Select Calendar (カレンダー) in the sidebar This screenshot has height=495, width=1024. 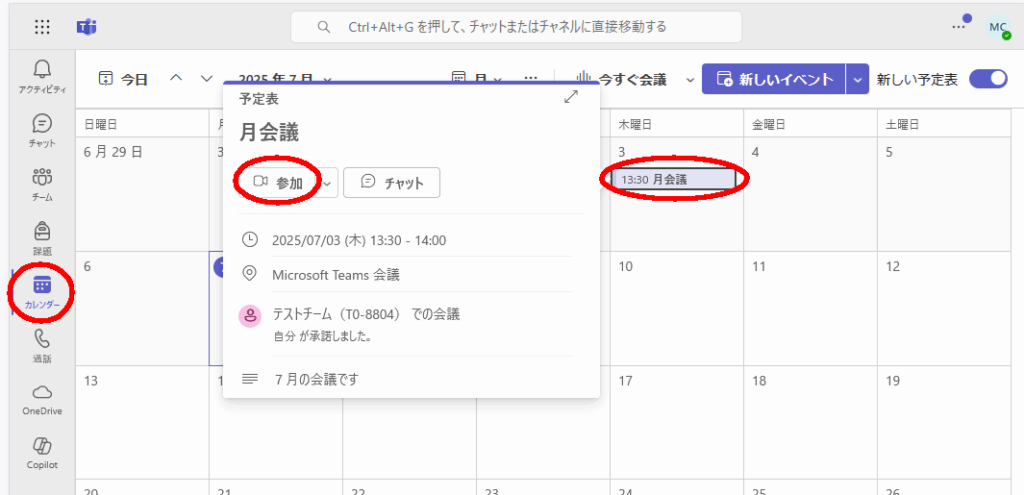(42, 292)
